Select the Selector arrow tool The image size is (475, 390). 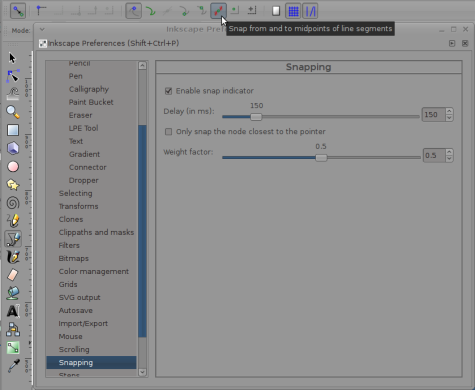(x=13, y=58)
